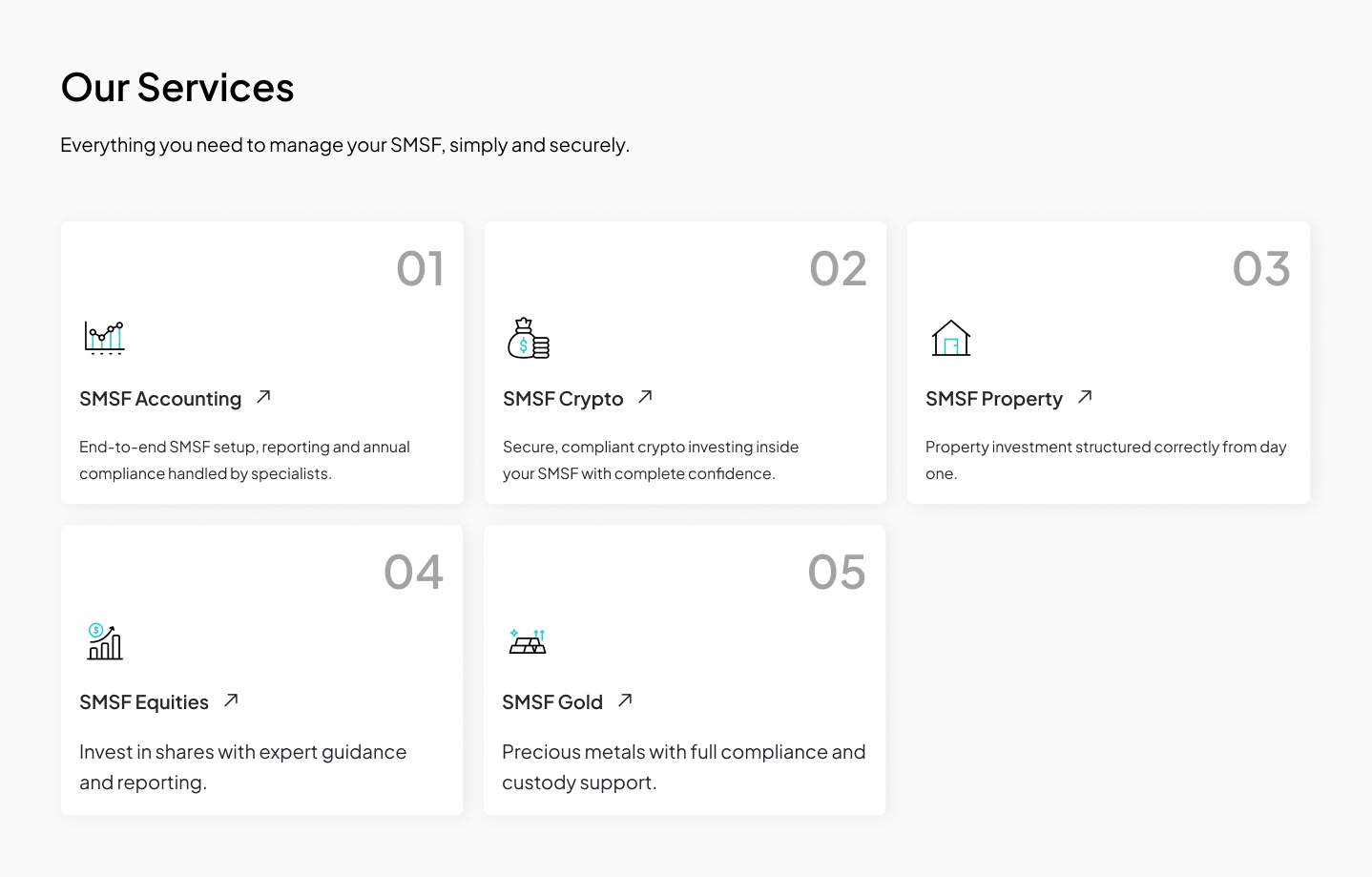Click the "Everything you need to manage" subtitle
The image size is (1372, 877).
click(345, 145)
